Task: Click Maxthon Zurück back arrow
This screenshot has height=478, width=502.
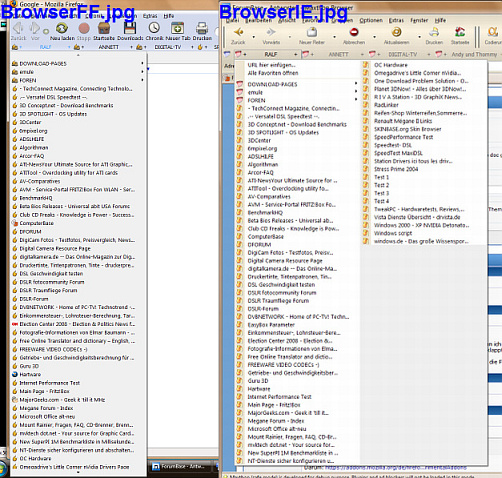Action: pyautogui.click(x=238, y=32)
